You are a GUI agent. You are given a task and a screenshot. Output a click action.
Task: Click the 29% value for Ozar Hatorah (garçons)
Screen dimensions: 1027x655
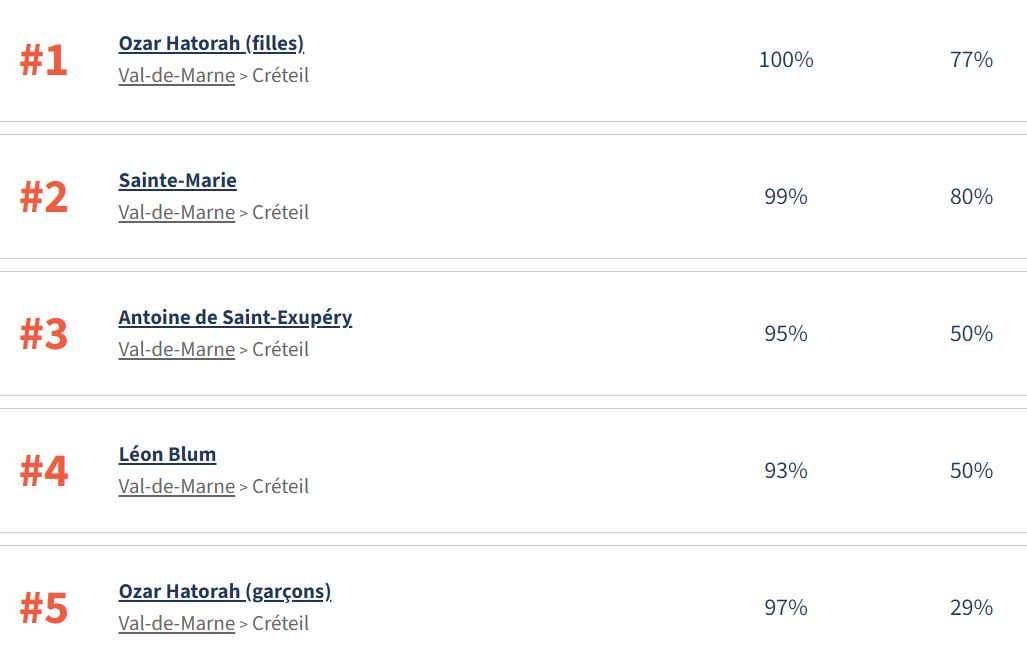[x=971, y=608]
